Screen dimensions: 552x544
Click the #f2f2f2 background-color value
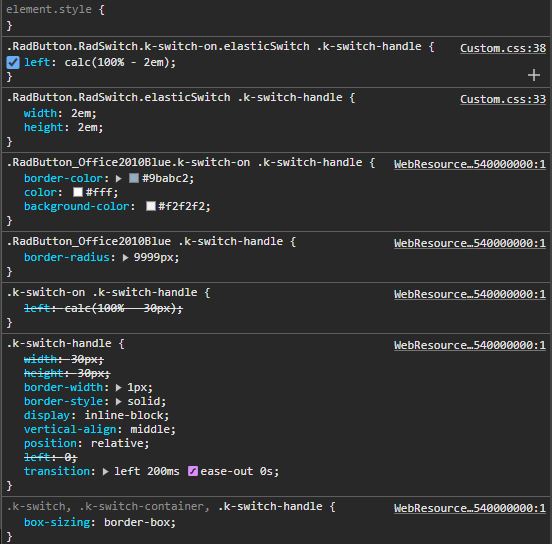pyautogui.click(x=182, y=206)
